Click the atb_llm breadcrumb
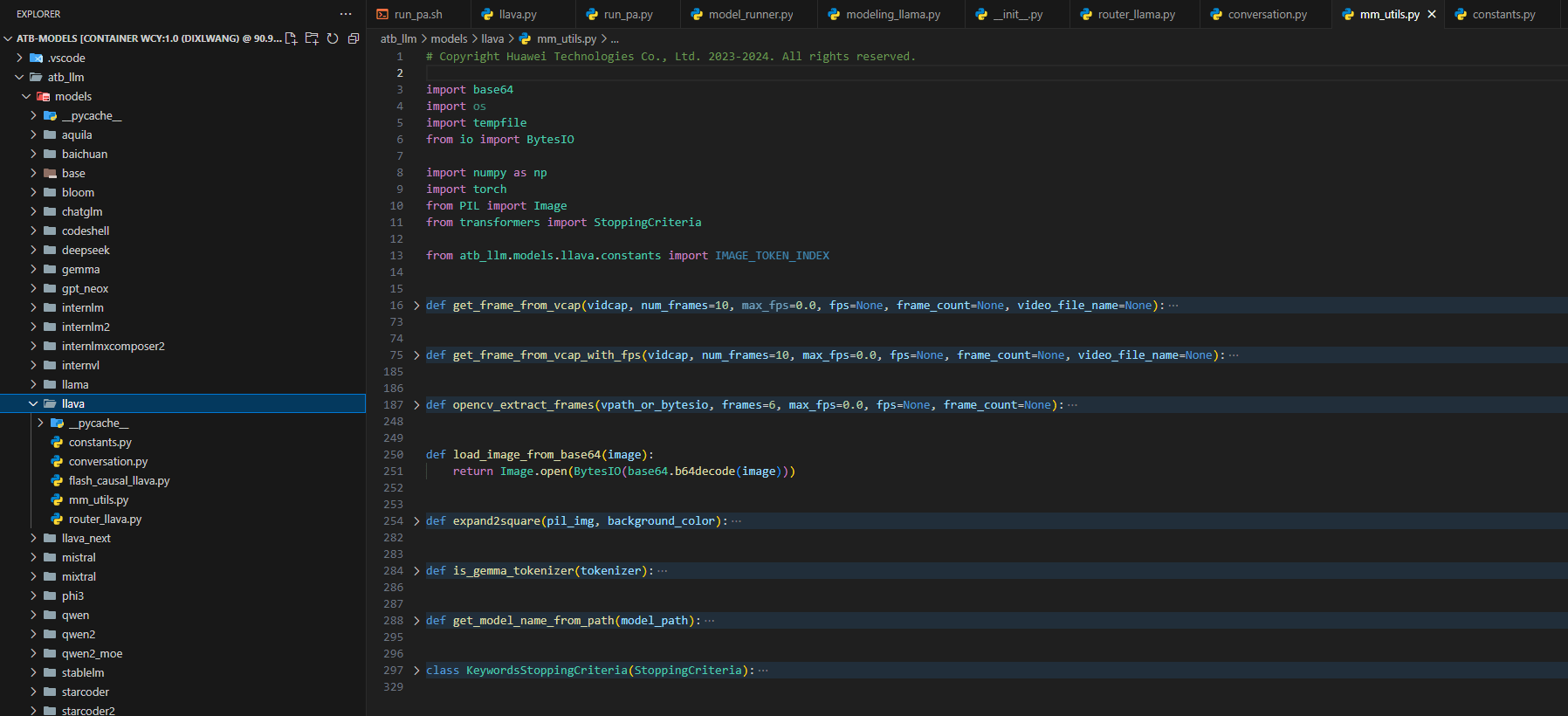This screenshot has width=1568, height=716. 398,38
